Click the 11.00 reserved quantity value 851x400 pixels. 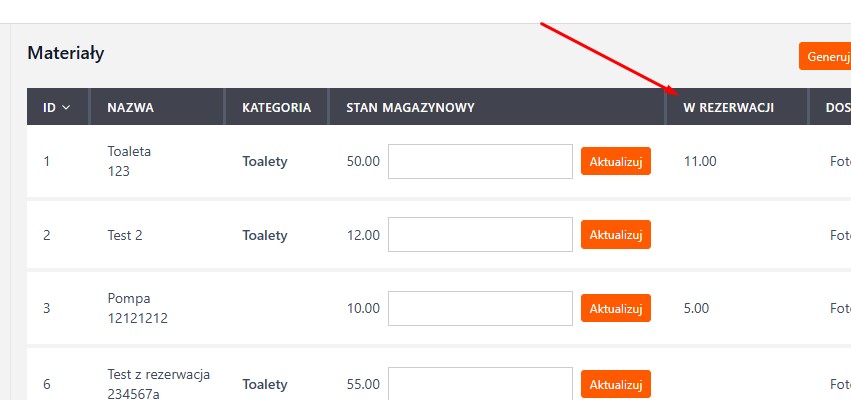(700, 161)
